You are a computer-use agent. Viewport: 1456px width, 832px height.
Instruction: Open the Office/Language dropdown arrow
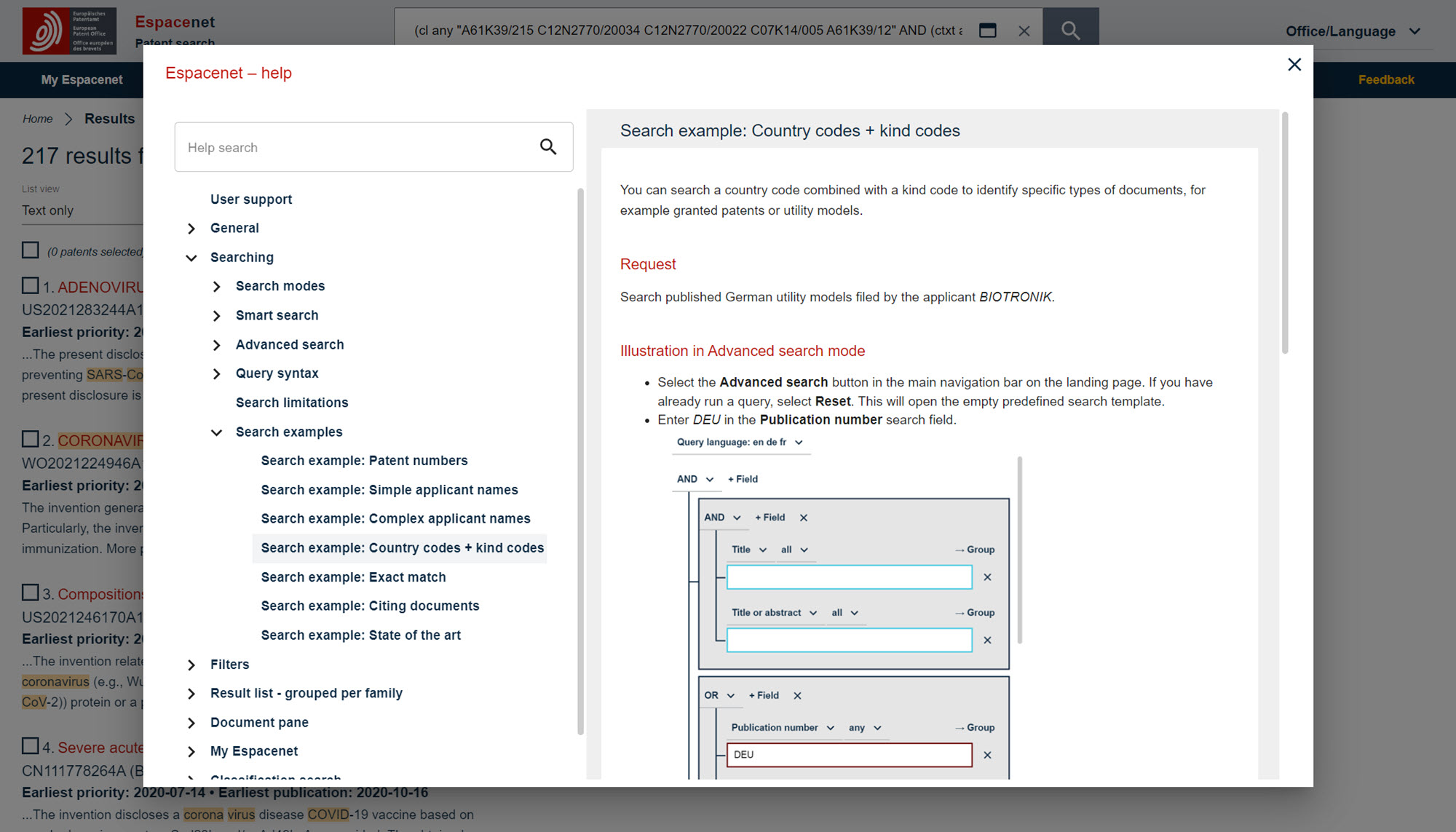1415,31
